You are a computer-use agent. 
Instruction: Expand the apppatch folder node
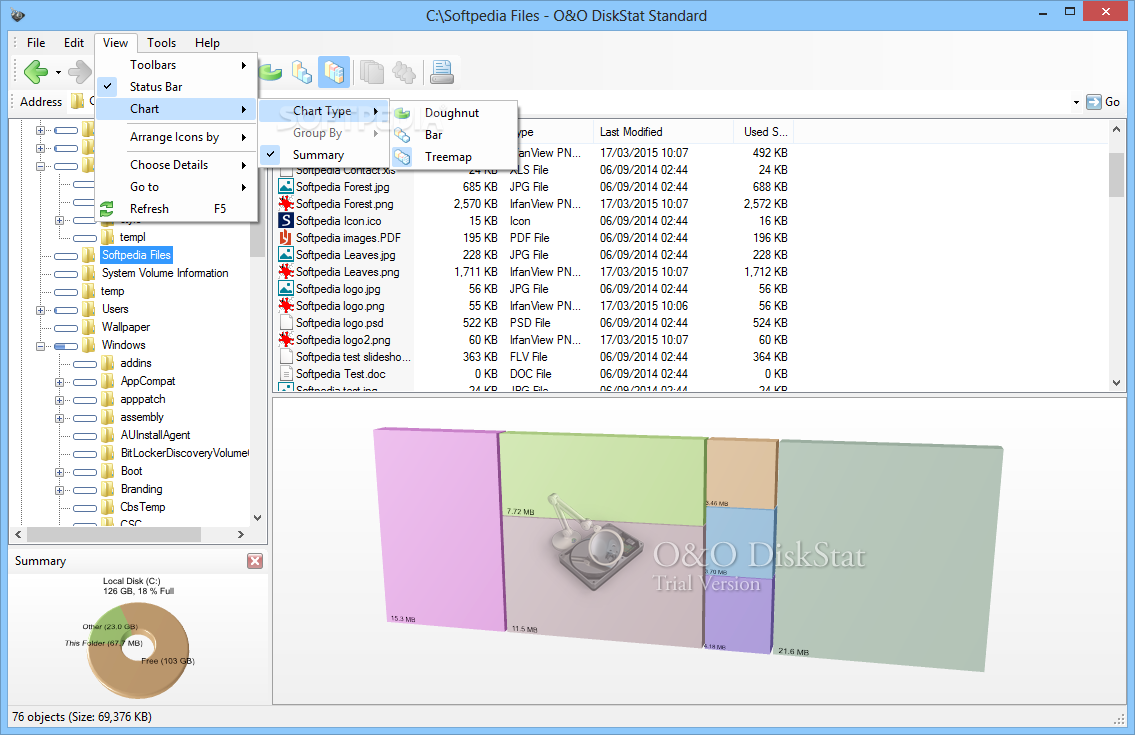tap(60, 400)
